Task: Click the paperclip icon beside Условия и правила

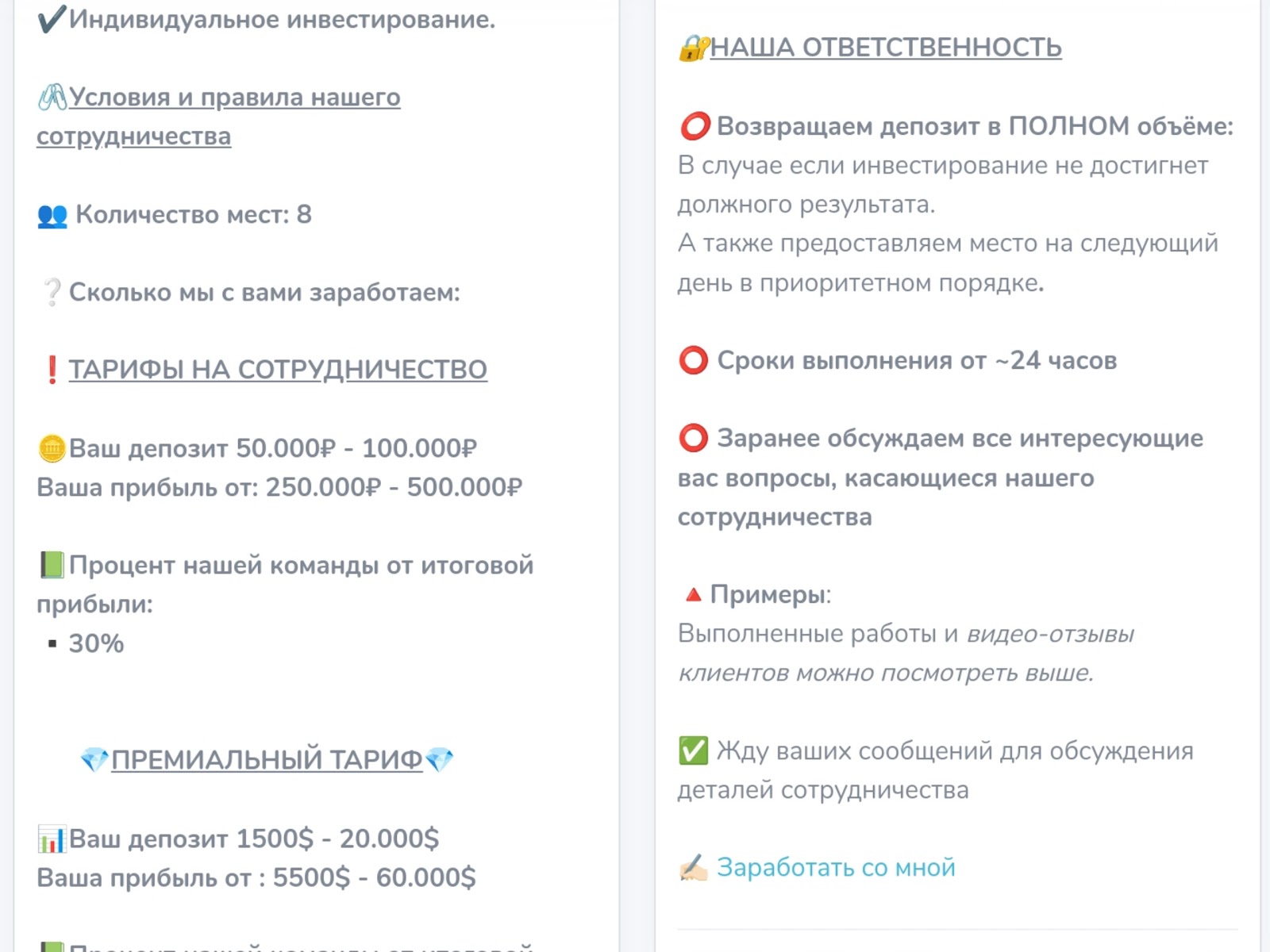Action: tap(52, 98)
